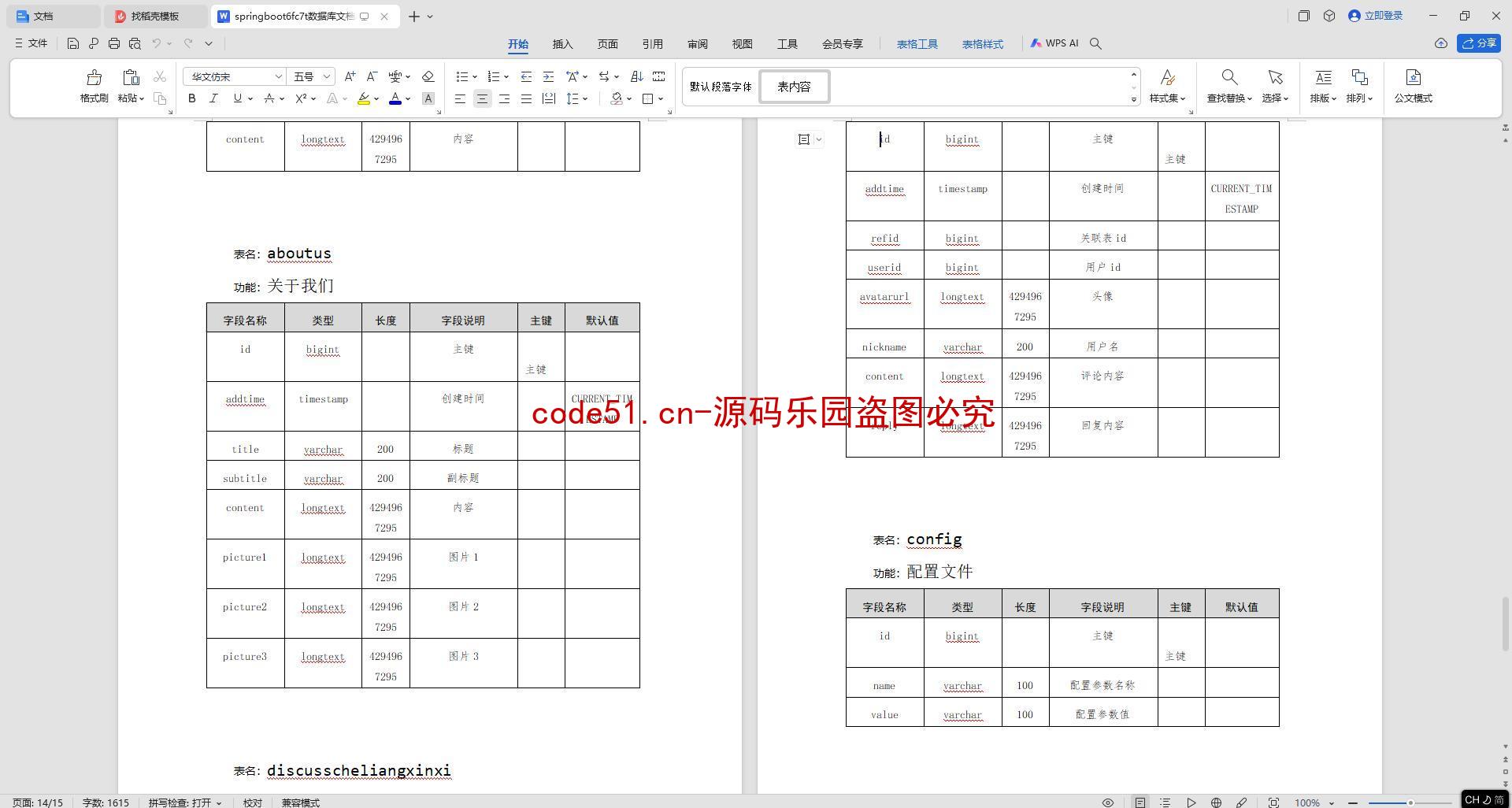Click the new tab plus button

[x=413, y=16]
